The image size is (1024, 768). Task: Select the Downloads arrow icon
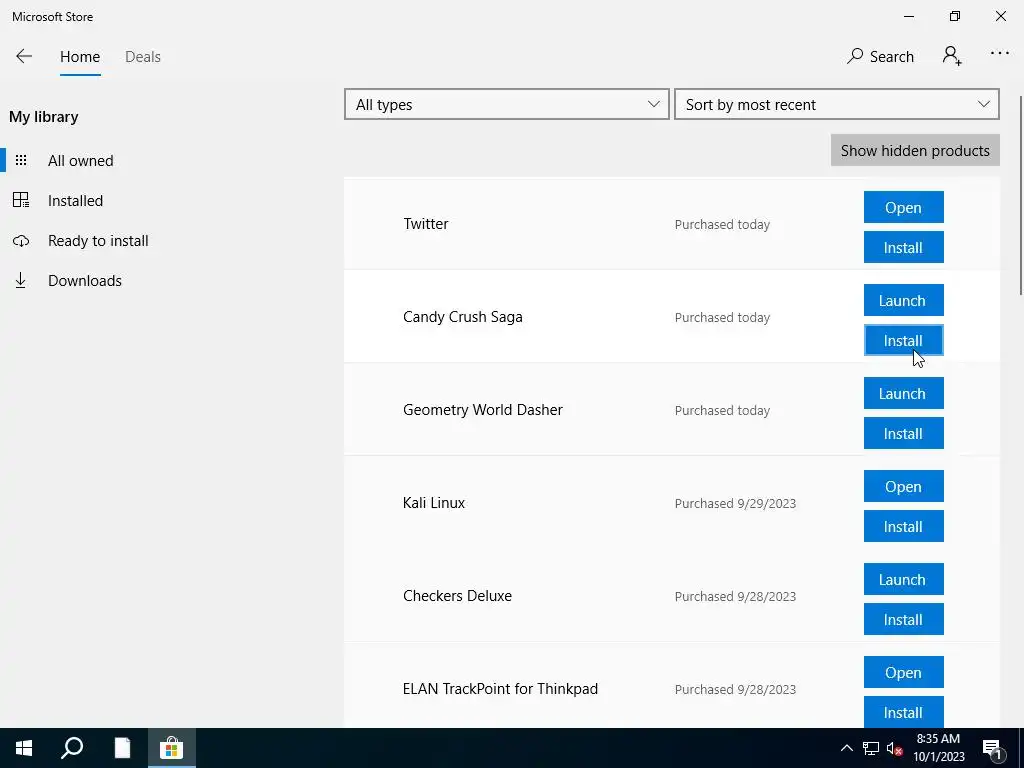click(21, 281)
